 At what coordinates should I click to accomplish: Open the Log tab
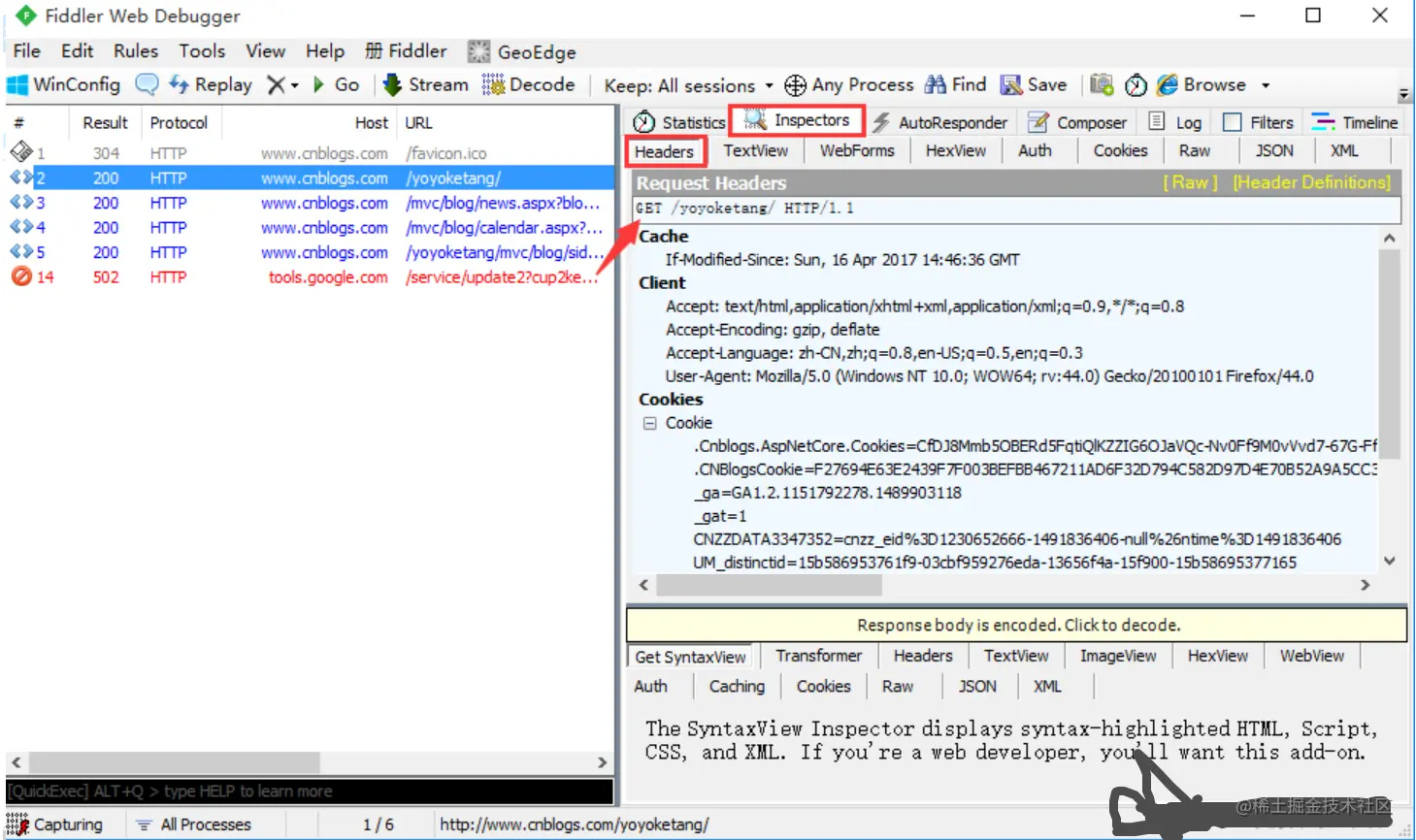(x=1175, y=122)
